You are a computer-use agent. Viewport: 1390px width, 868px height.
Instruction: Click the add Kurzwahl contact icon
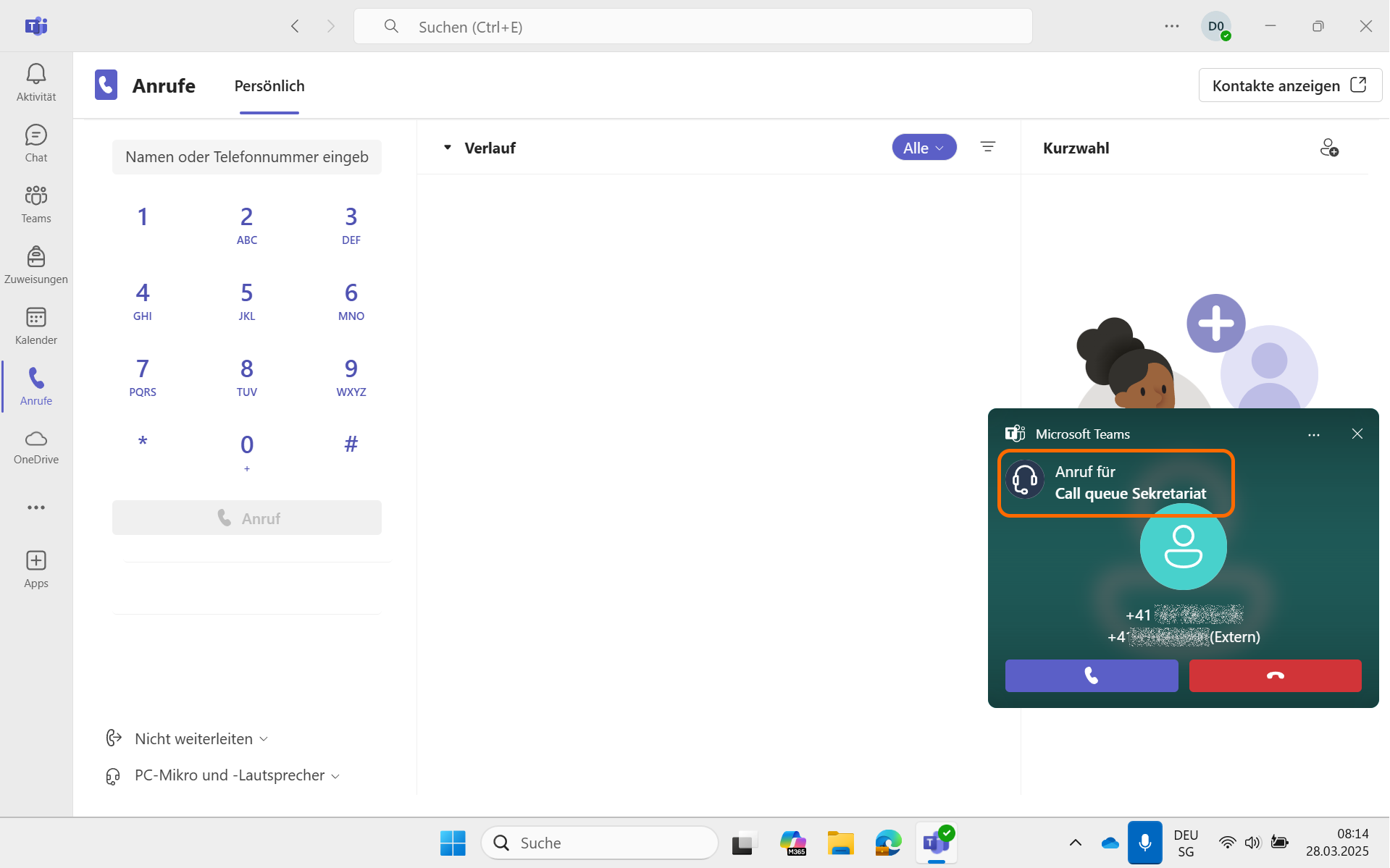click(x=1328, y=148)
